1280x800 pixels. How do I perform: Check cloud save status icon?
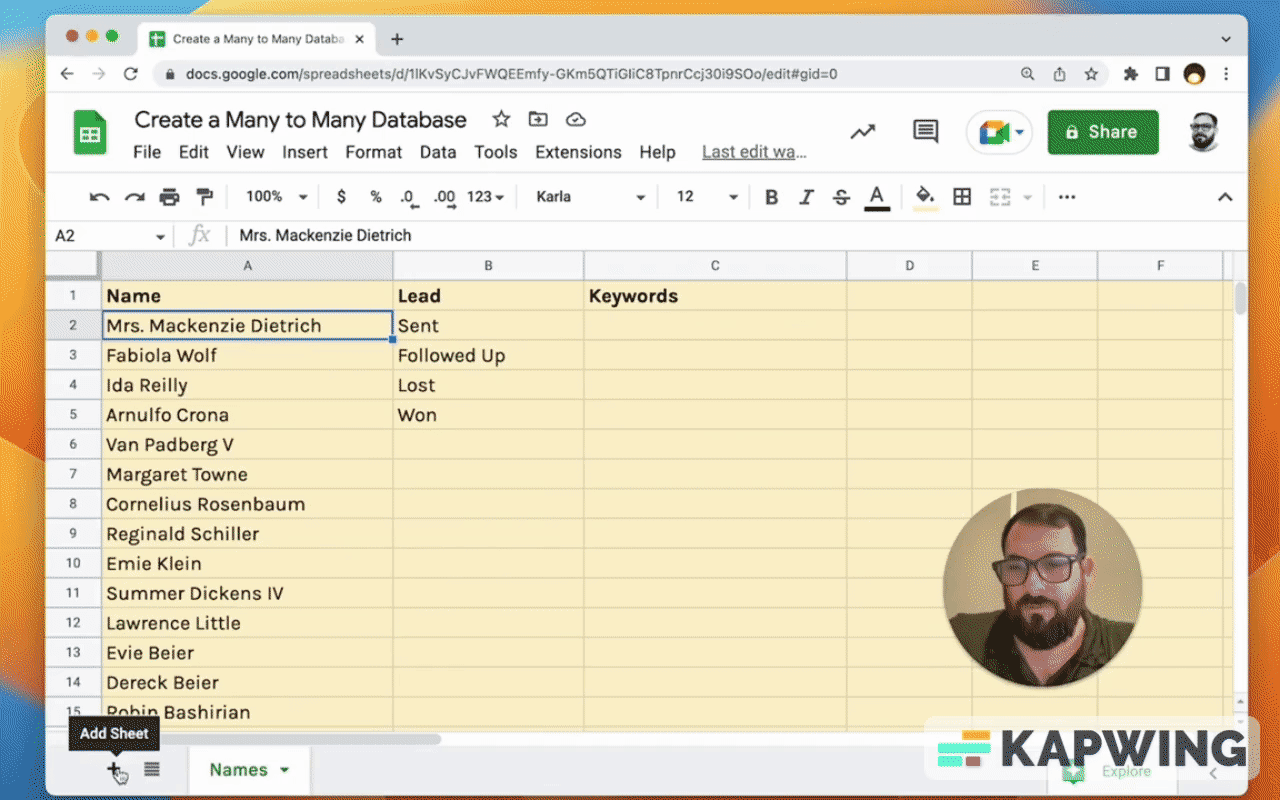pos(575,120)
